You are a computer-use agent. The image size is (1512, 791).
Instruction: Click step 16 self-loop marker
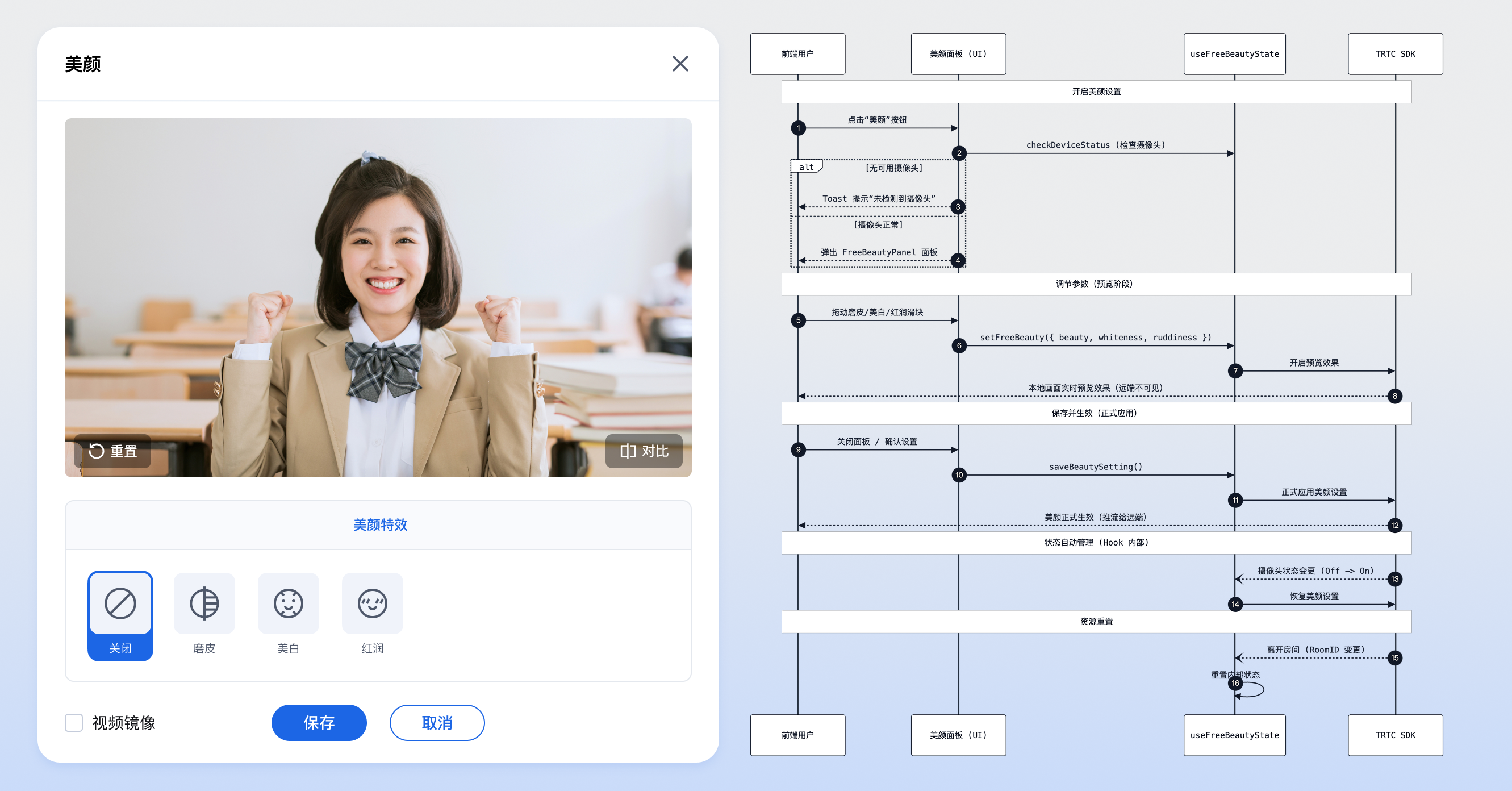(1235, 683)
